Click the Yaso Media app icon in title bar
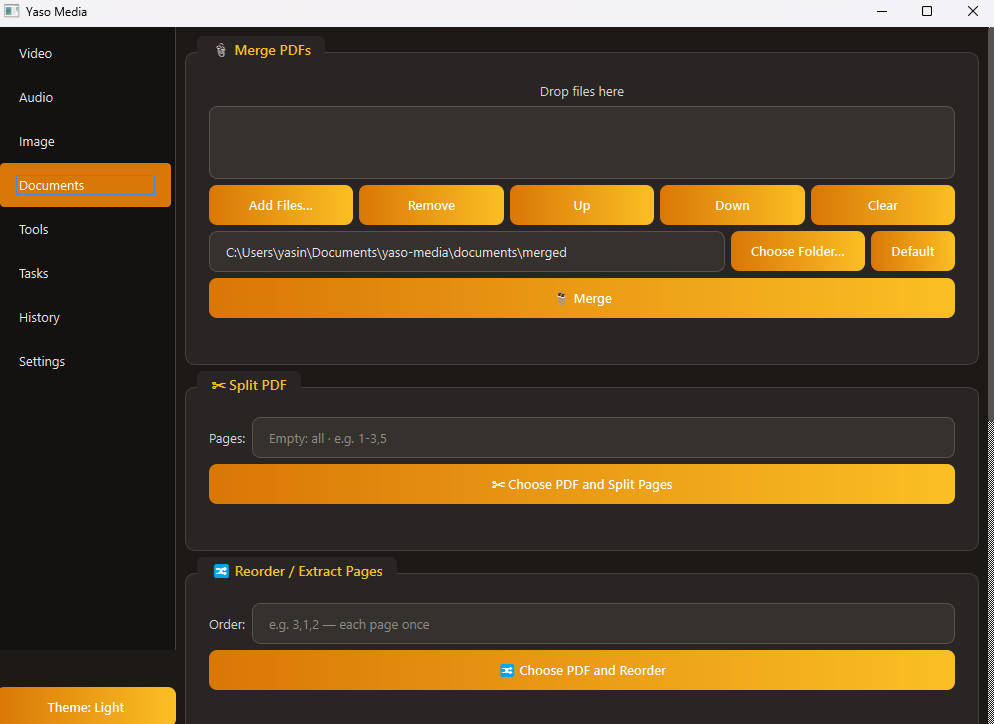The image size is (994, 724). (11, 11)
